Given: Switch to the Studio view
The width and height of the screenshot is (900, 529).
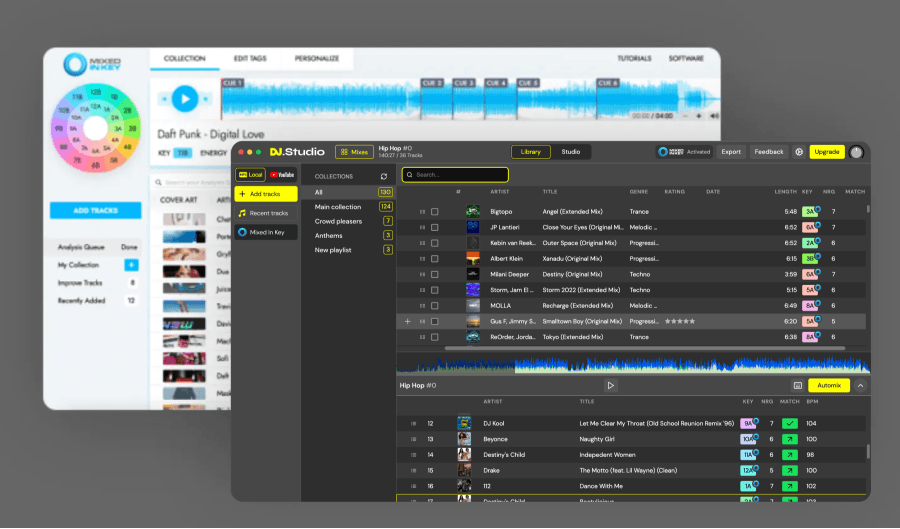Looking at the screenshot, I should 571,152.
